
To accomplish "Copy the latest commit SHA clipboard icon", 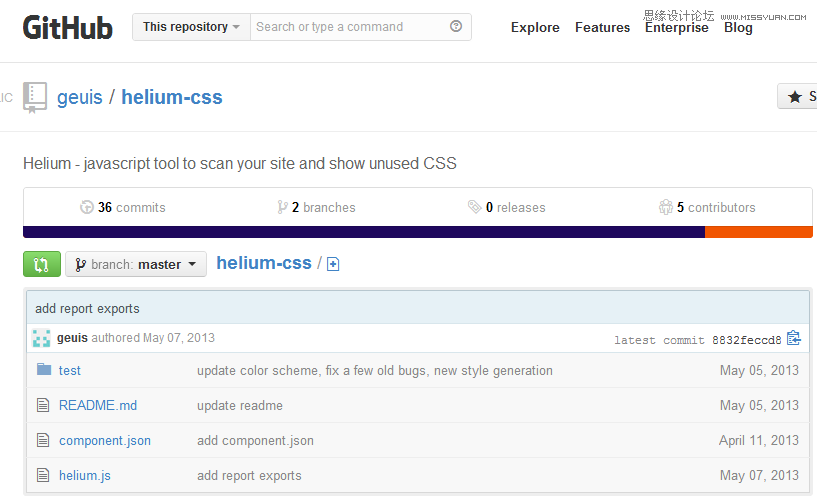I will click(x=794, y=338).
